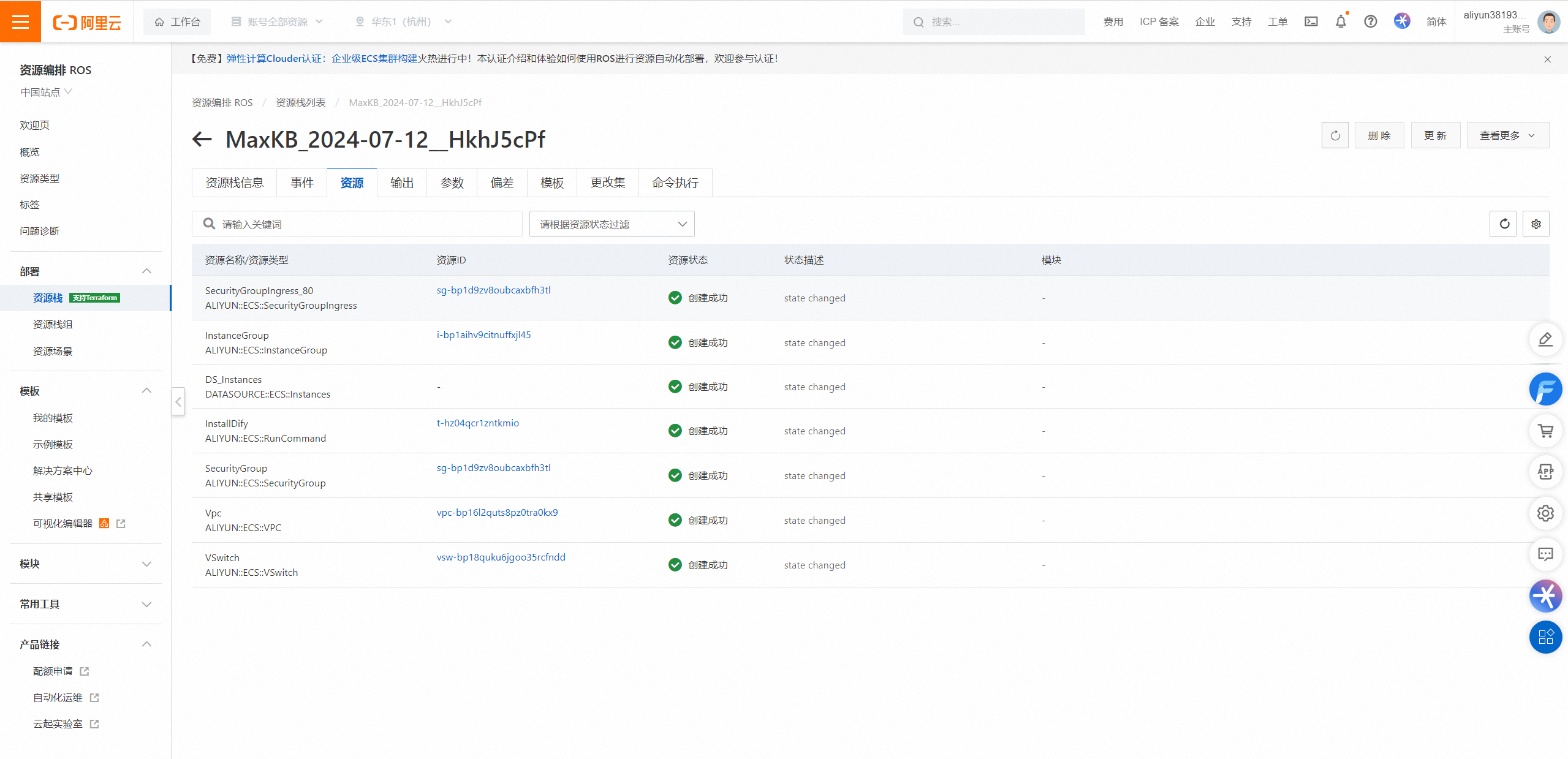Collapse the left sidebar handle
1568x759 pixels.
[x=178, y=402]
